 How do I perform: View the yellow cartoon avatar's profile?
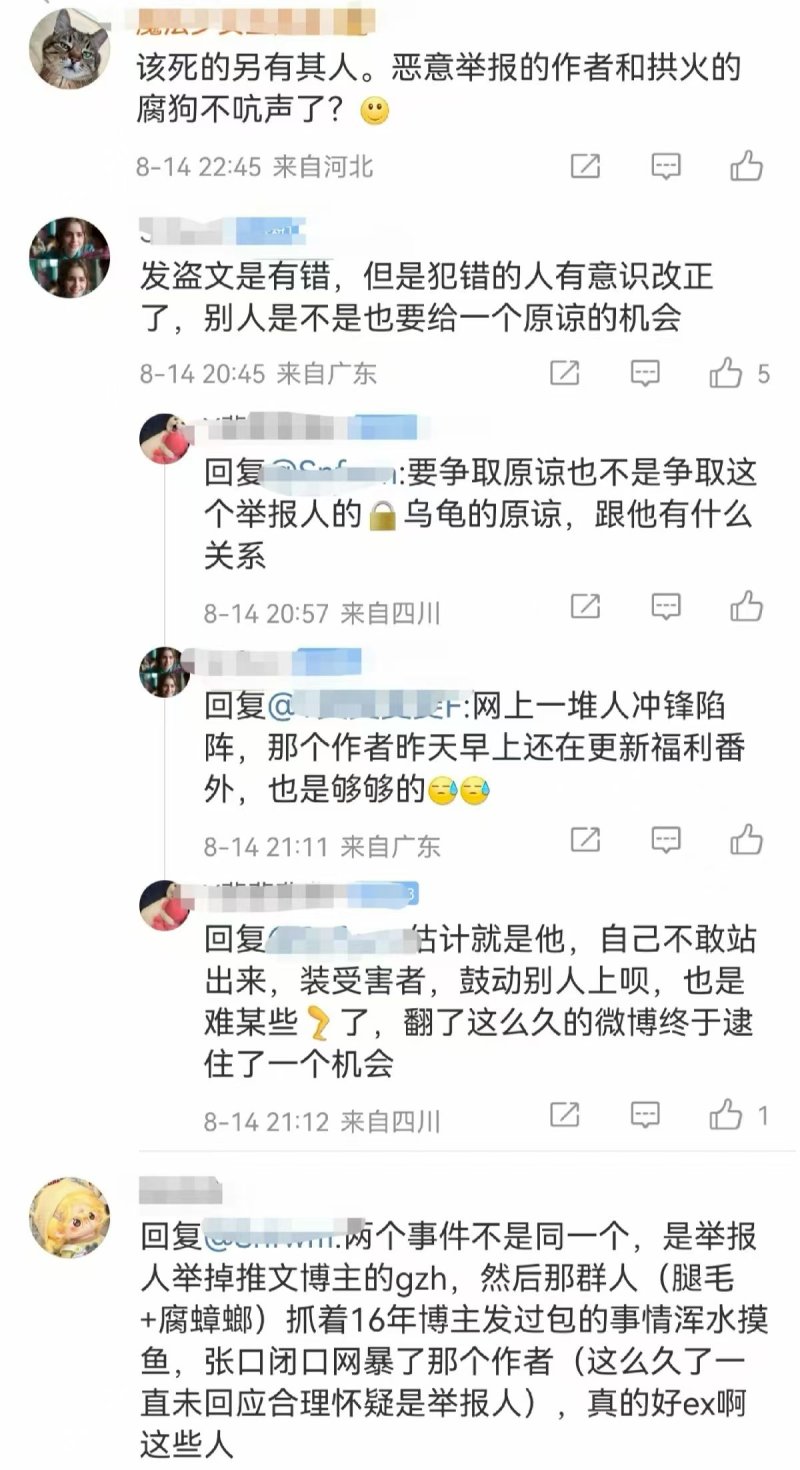pyautogui.click(x=69, y=1217)
